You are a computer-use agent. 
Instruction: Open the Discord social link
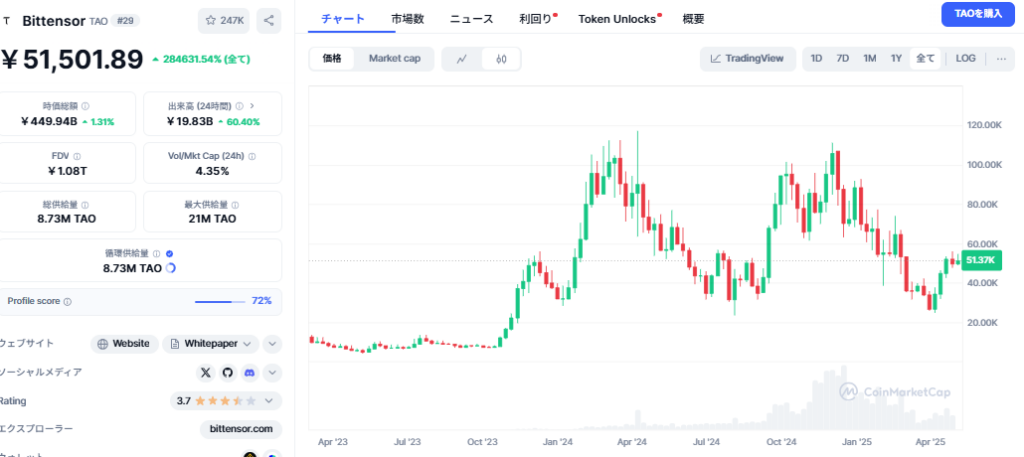[249, 372]
